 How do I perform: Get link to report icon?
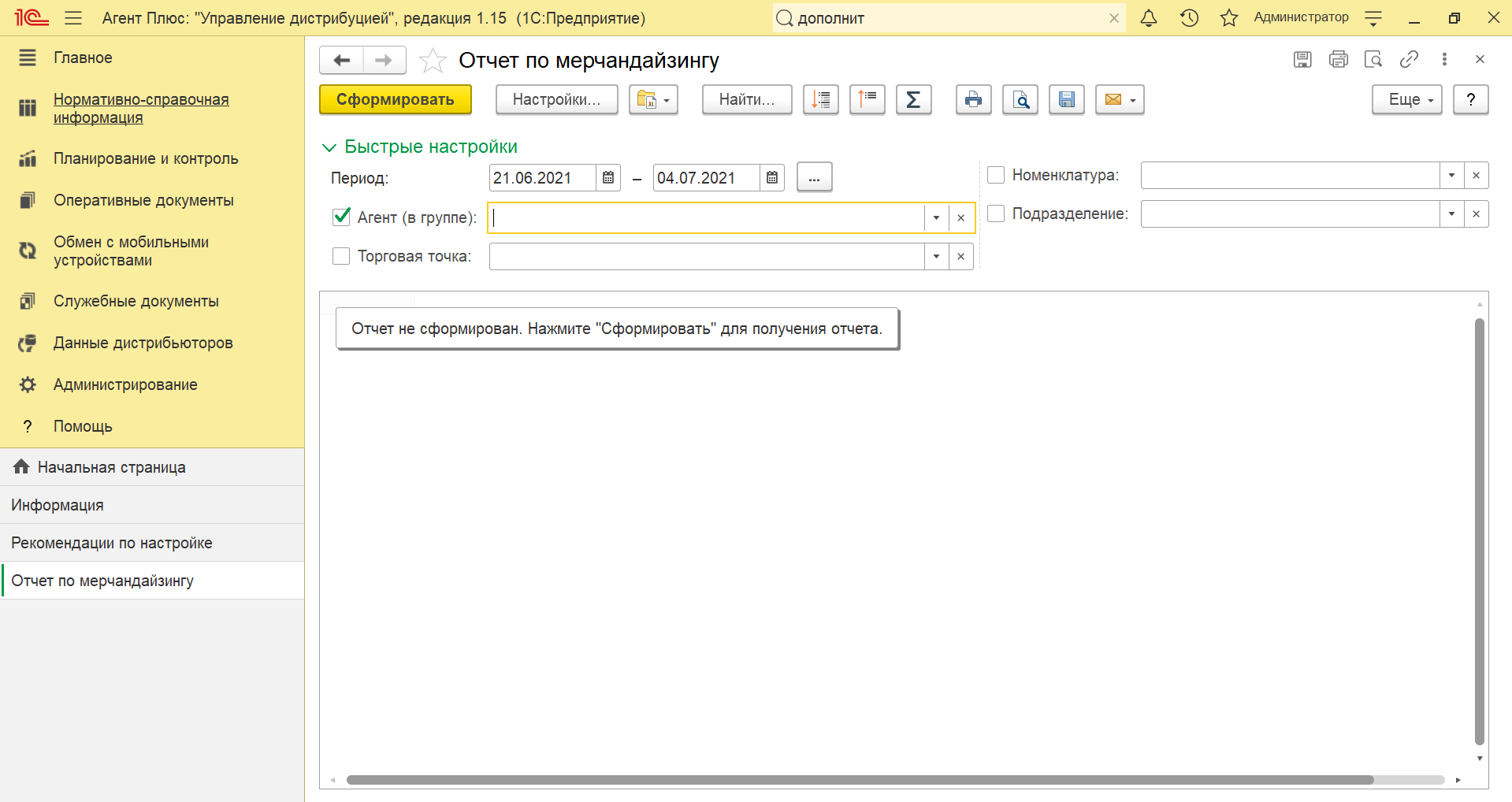1409,59
